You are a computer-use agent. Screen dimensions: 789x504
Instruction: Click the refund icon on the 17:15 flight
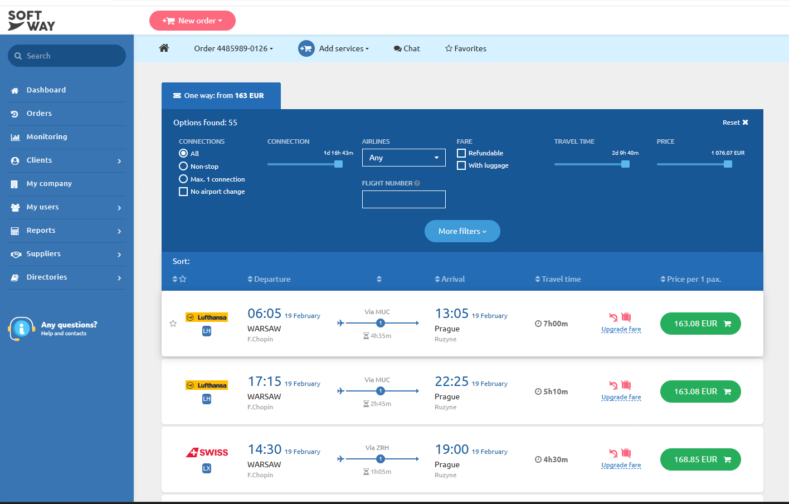(612, 385)
